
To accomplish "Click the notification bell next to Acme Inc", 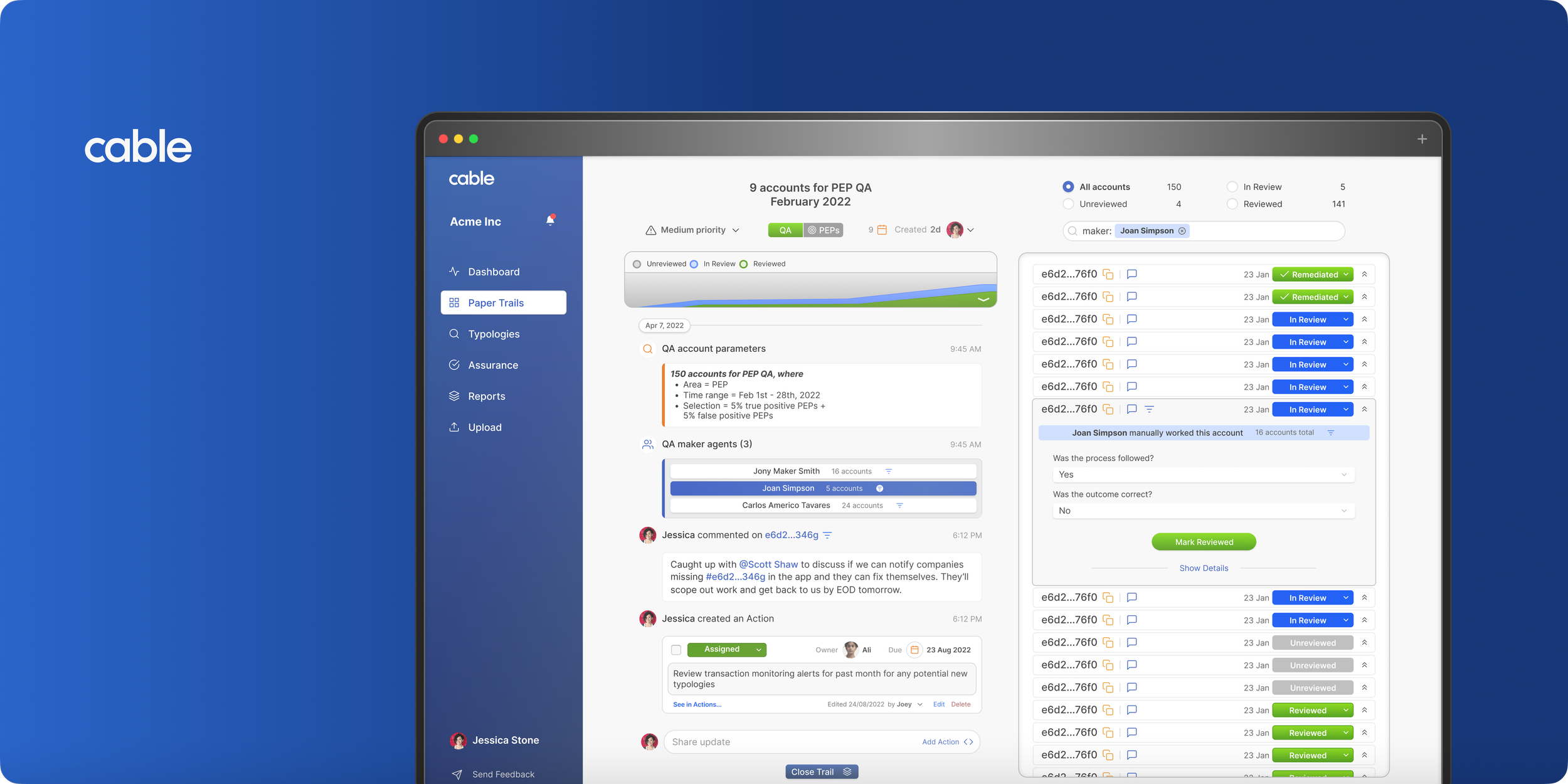I will (x=550, y=221).
